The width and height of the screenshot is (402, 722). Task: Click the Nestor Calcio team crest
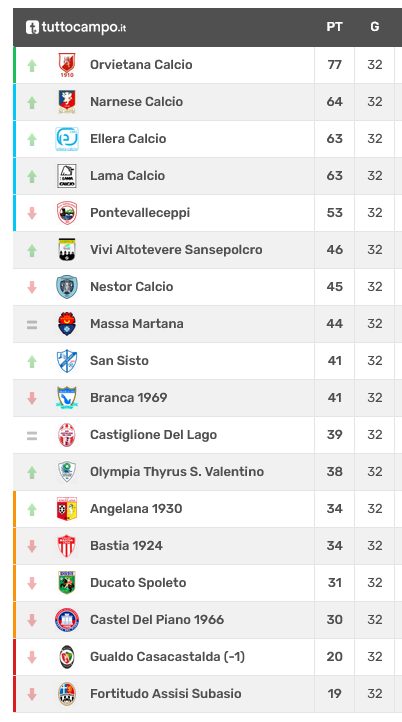(67, 287)
